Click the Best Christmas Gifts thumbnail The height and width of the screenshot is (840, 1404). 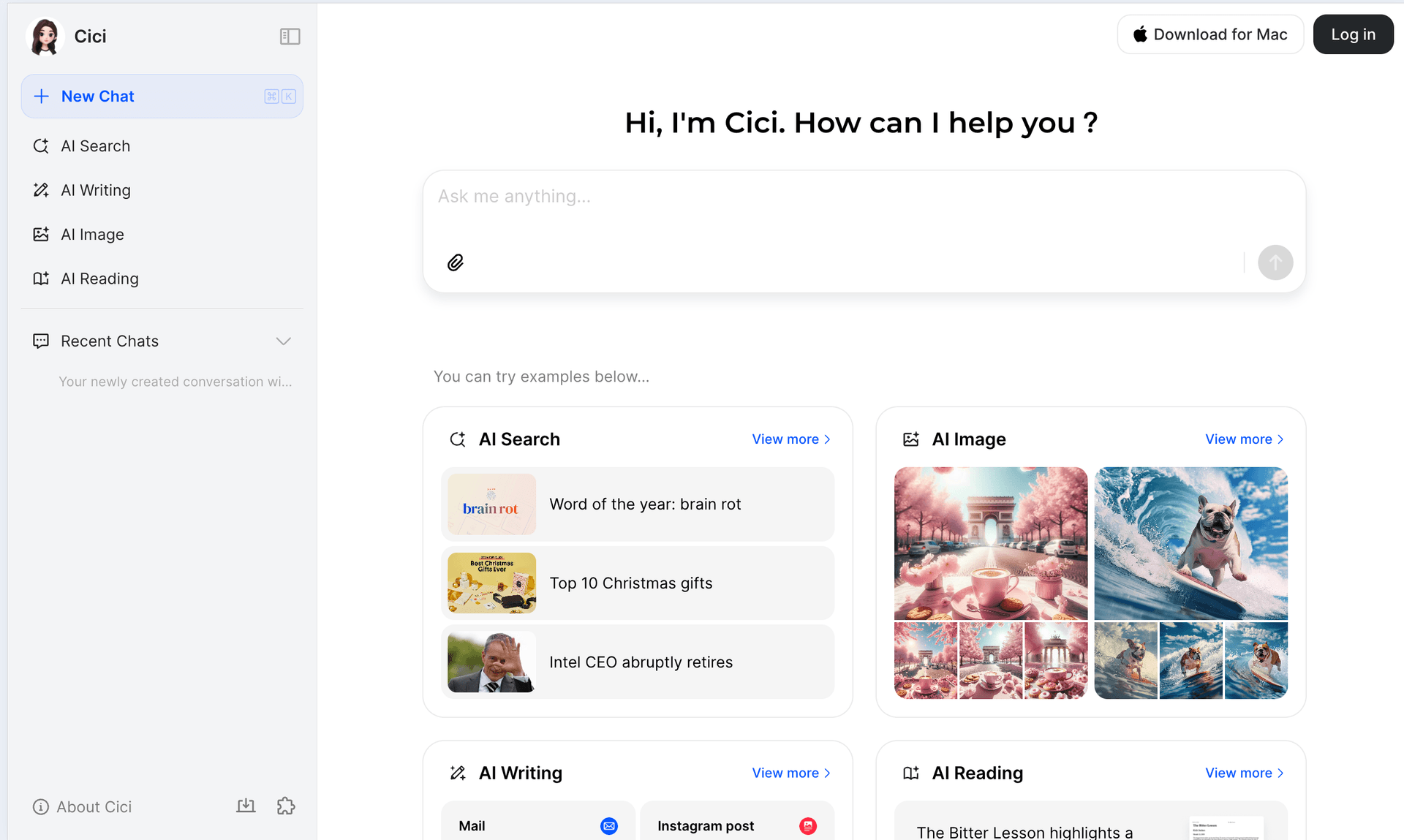tap(491, 583)
